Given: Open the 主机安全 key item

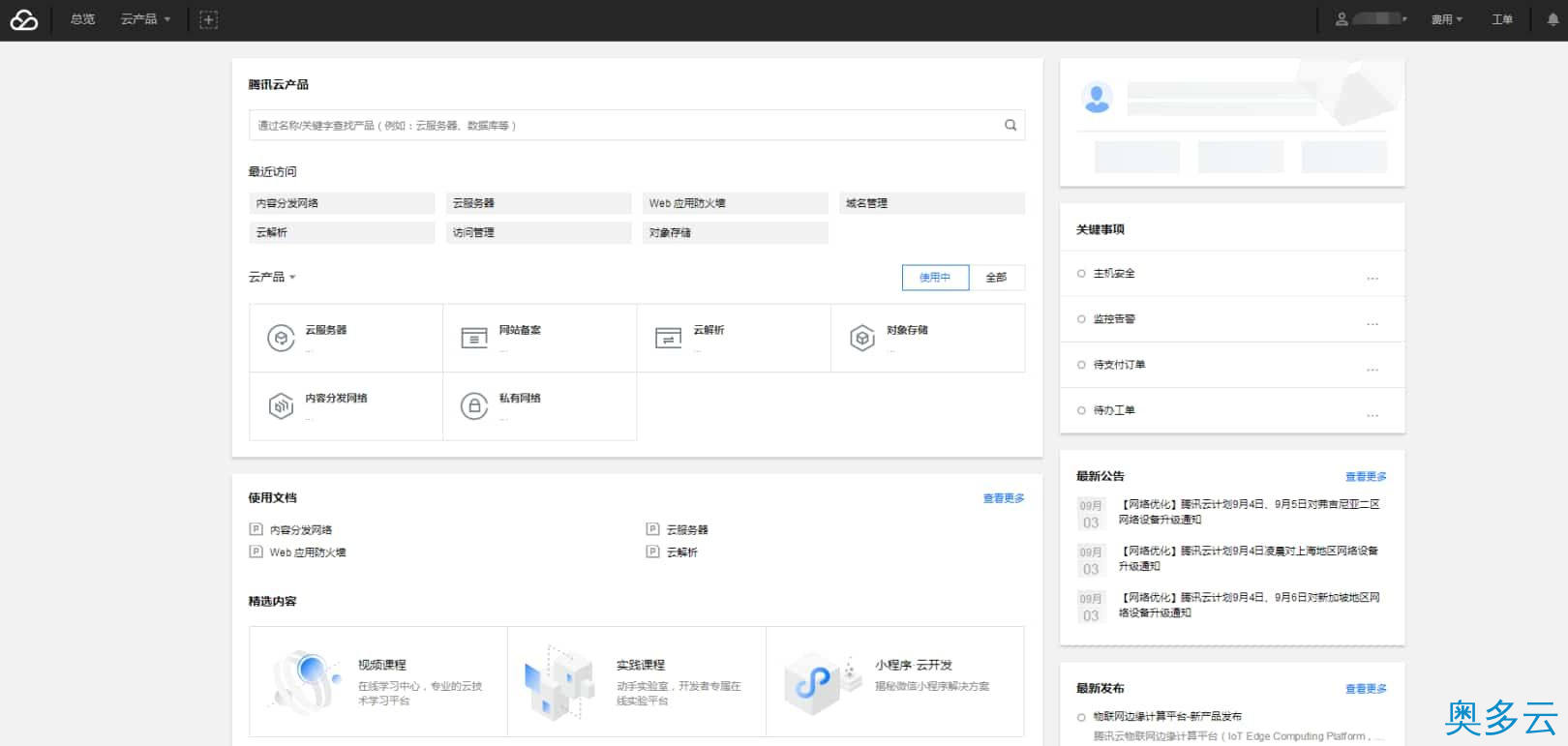Looking at the screenshot, I should (x=1114, y=274).
